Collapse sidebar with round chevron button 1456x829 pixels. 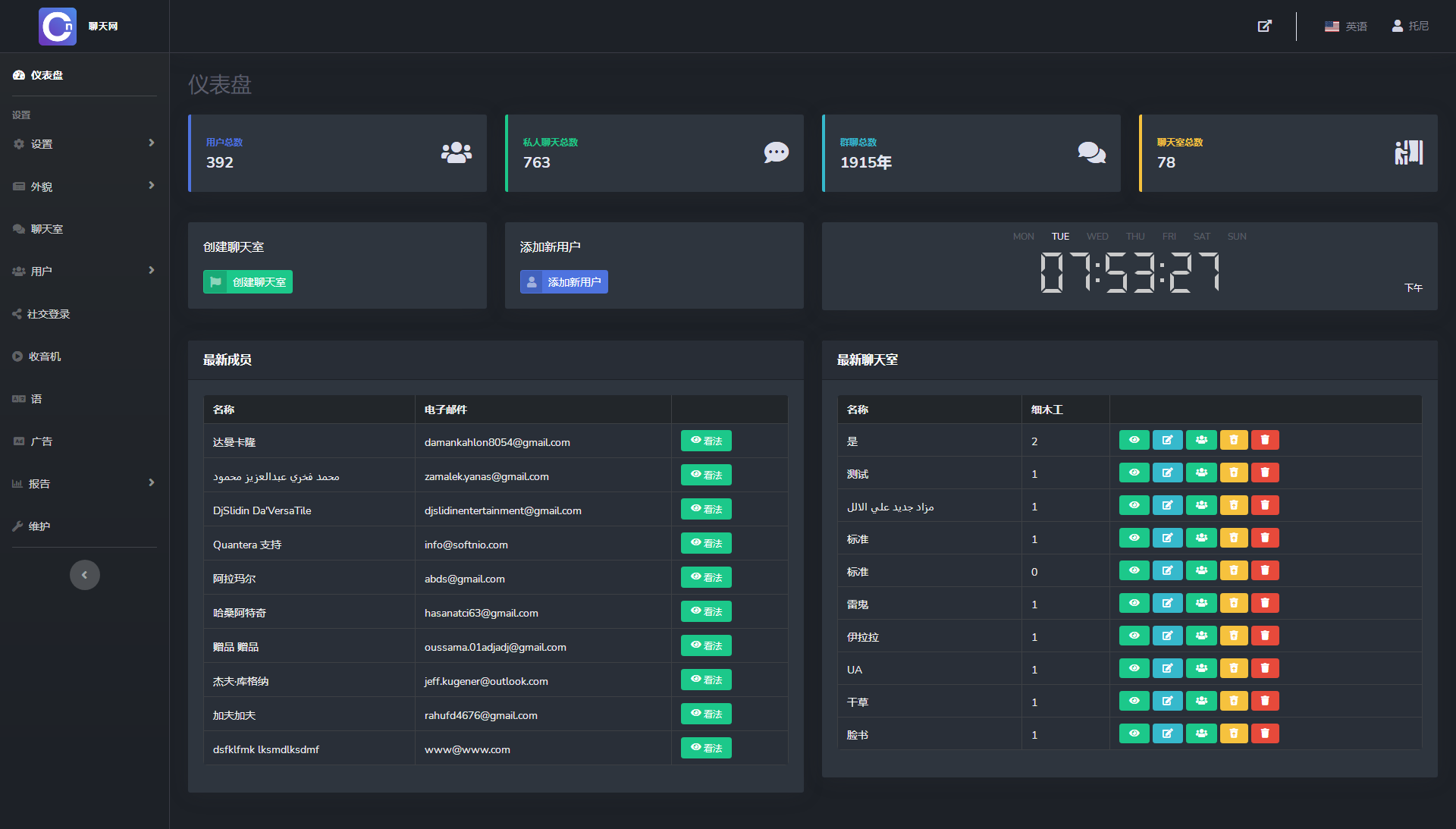[85, 575]
